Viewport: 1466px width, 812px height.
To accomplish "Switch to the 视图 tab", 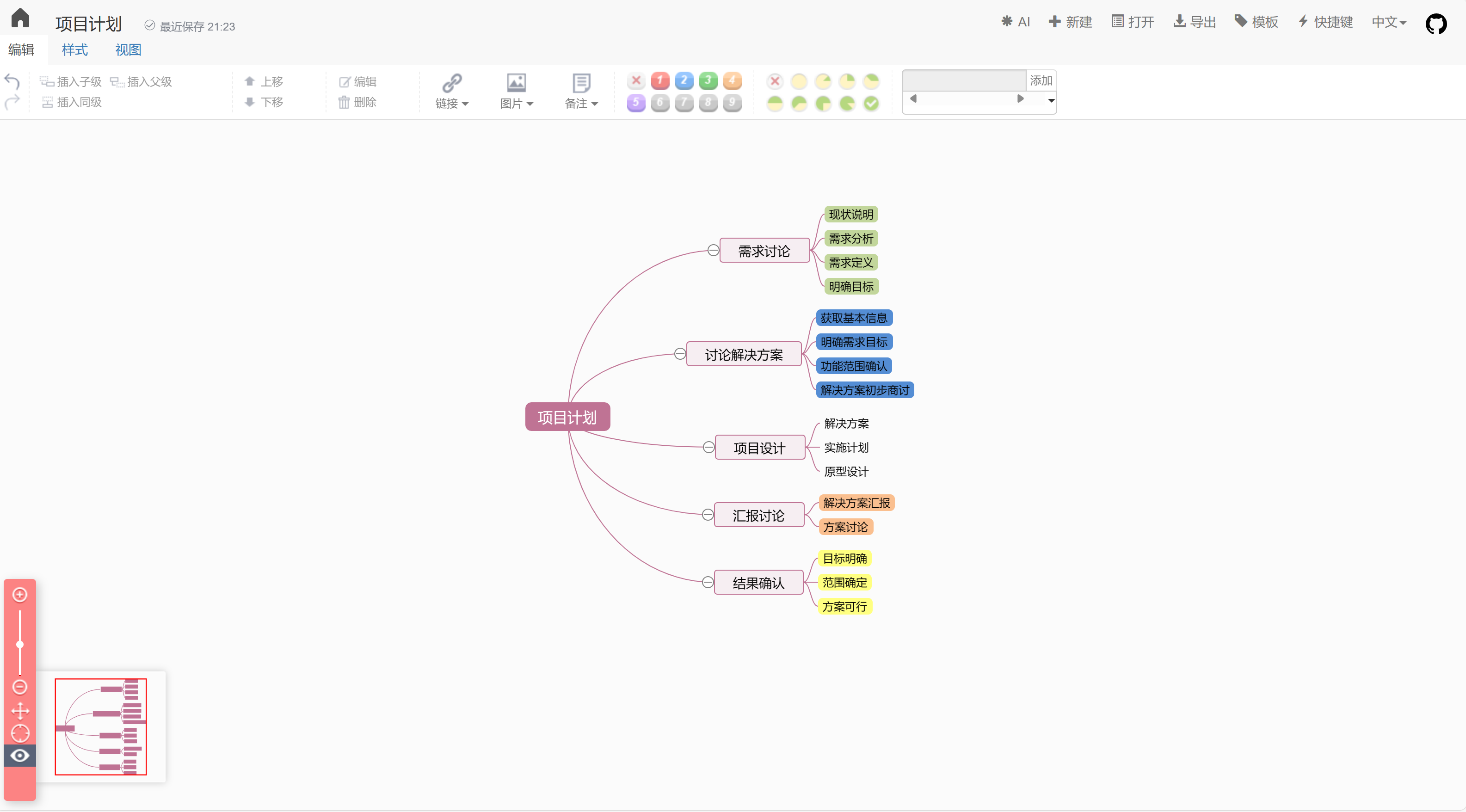I will [128, 50].
